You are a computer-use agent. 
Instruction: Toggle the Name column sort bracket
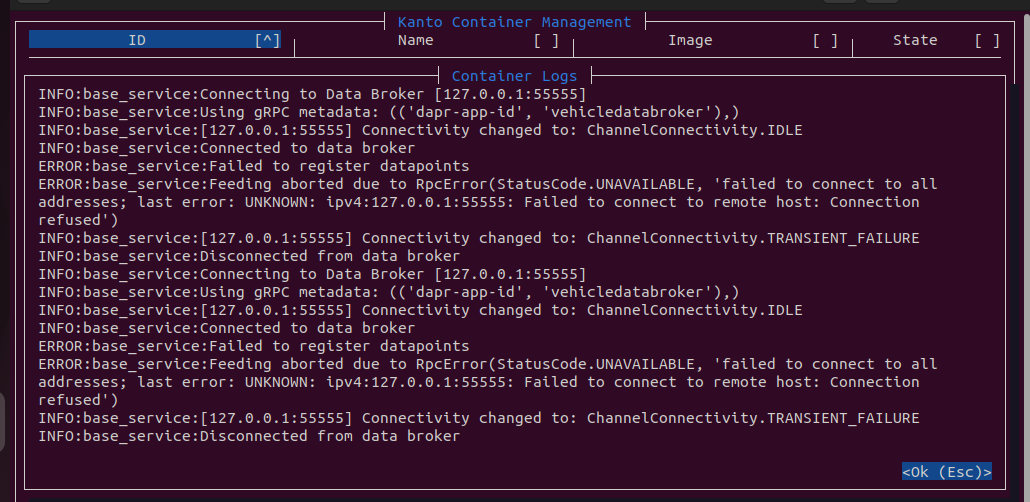tap(546, 41)
